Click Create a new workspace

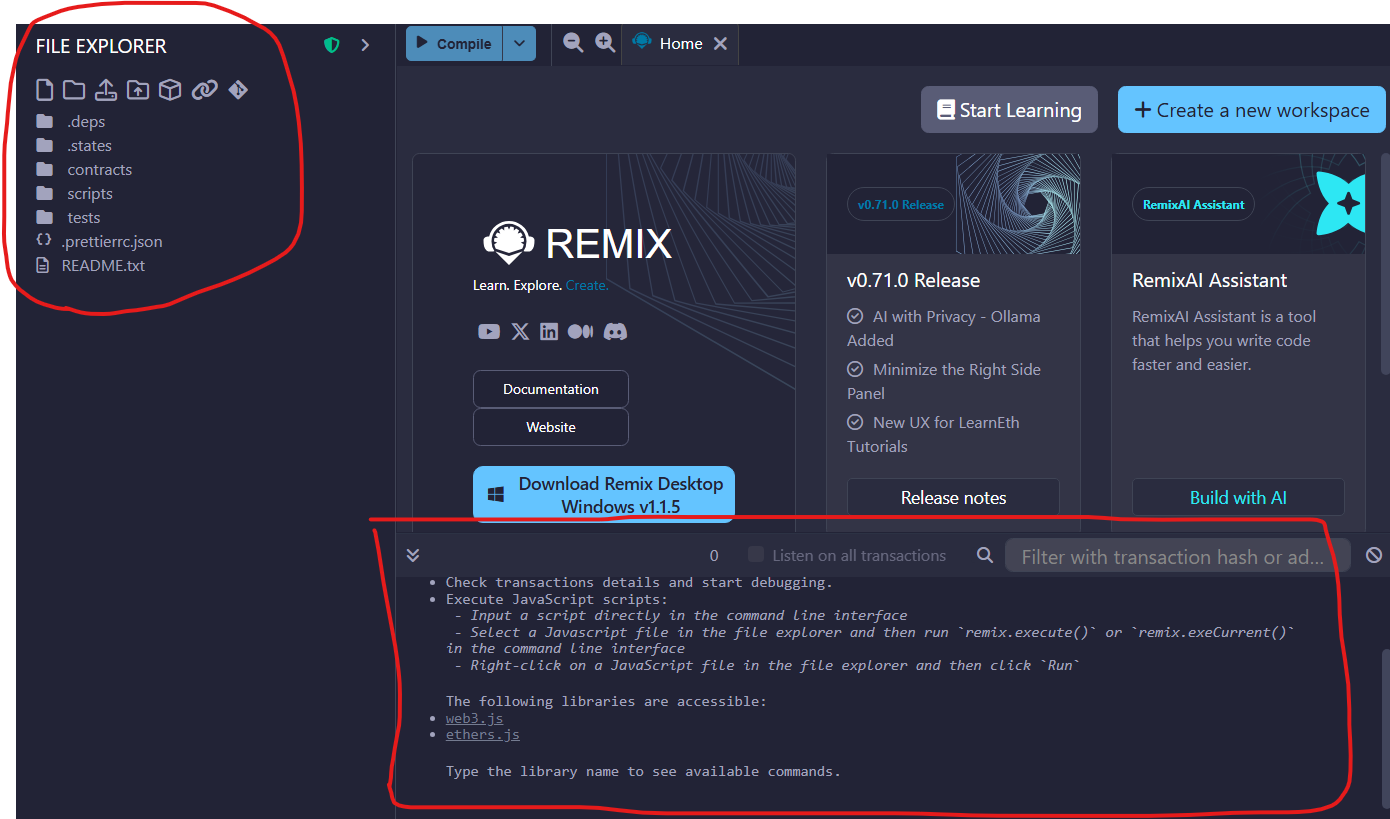pyautogui.click(x=1251, y=110)
